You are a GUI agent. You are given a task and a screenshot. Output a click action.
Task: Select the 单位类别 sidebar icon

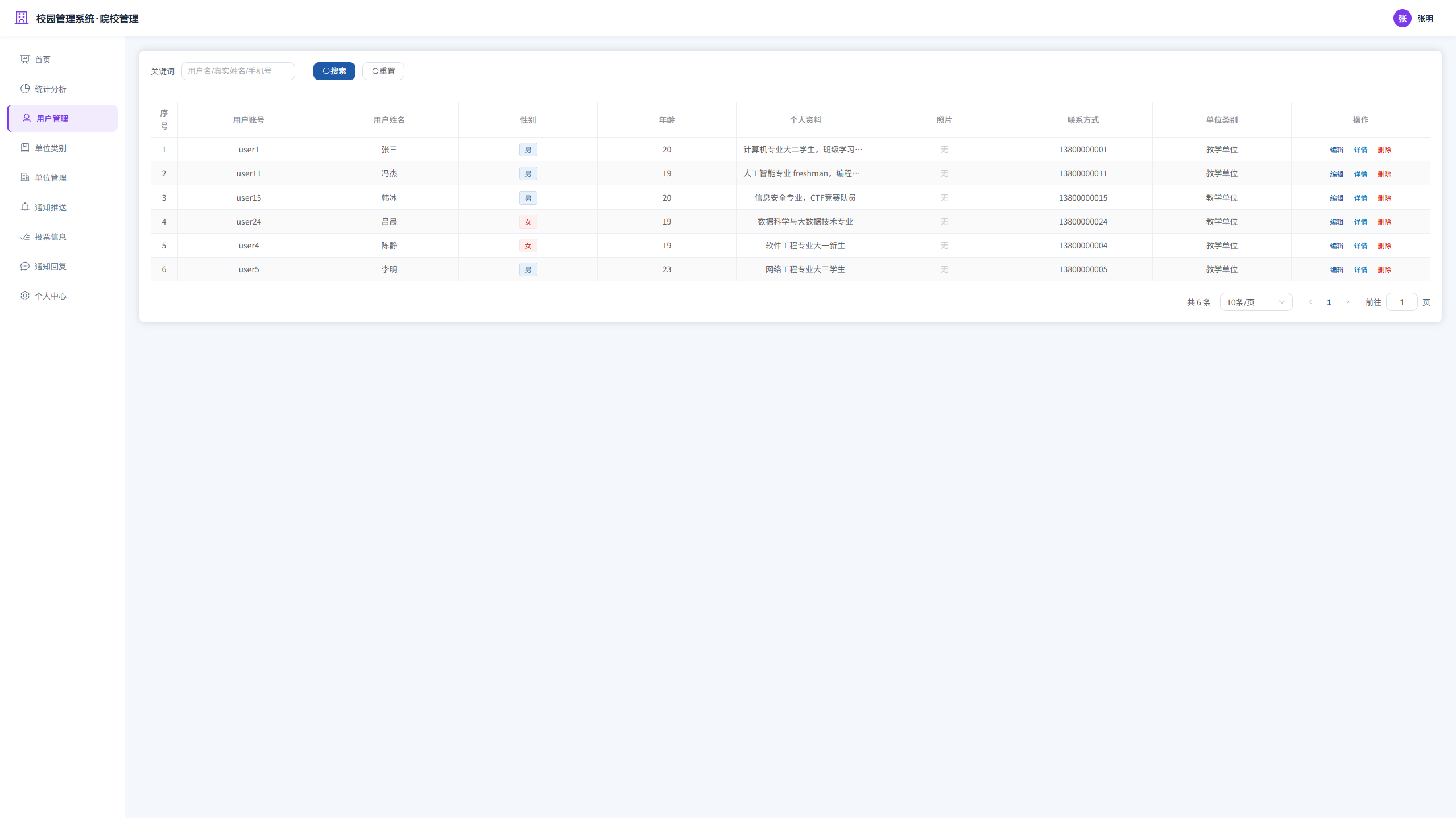(25, 148)
